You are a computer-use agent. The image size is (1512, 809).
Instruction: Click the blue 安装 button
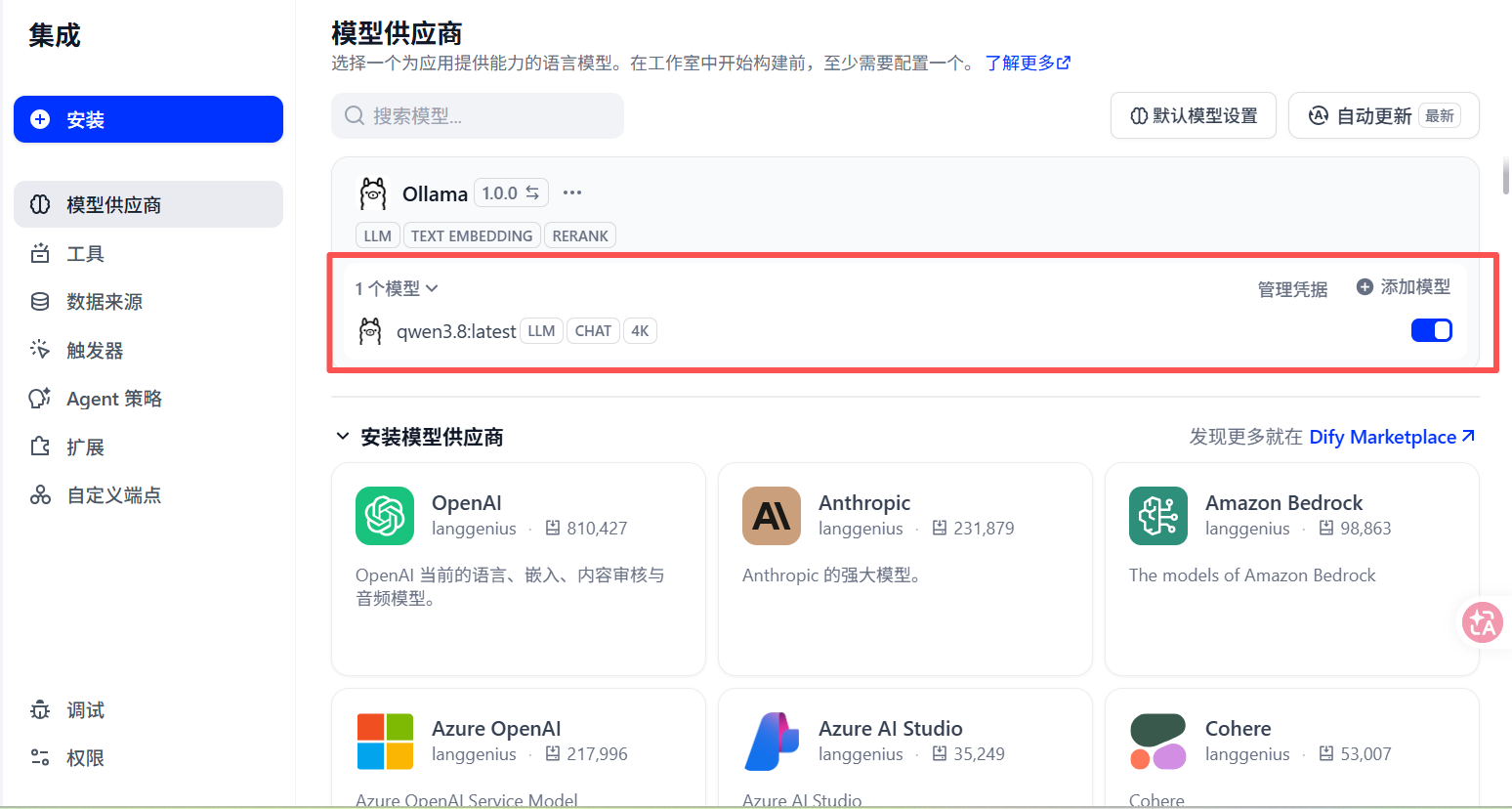pos(148,119)
